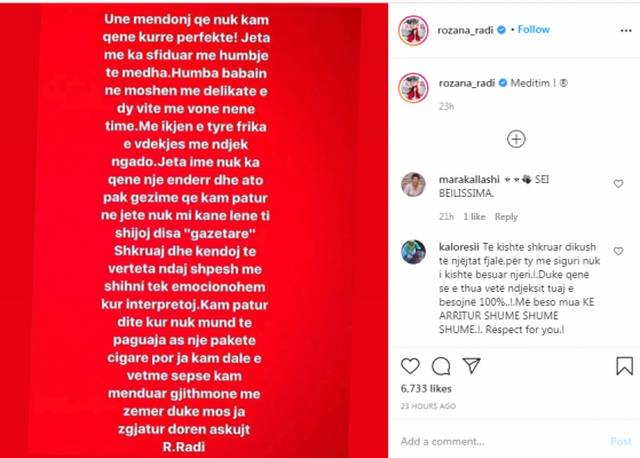Click rozana_radi caption profile avatar
Viewport: 640px width, 458px height.
[x=413, y=88]
